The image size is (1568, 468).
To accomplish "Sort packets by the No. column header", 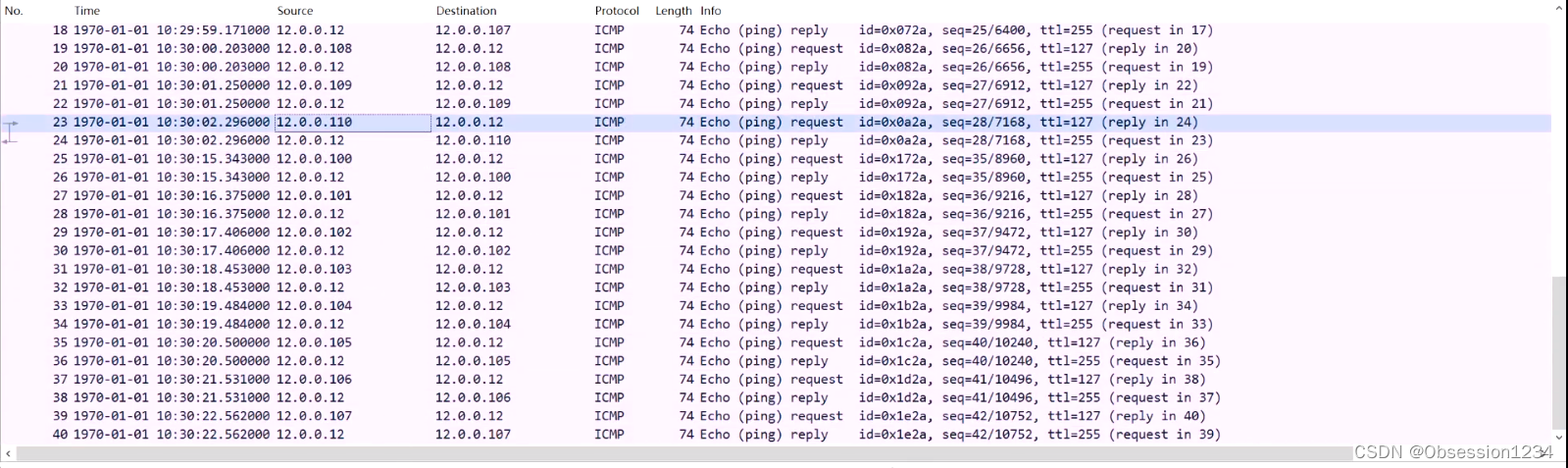I will click(14, 11).
